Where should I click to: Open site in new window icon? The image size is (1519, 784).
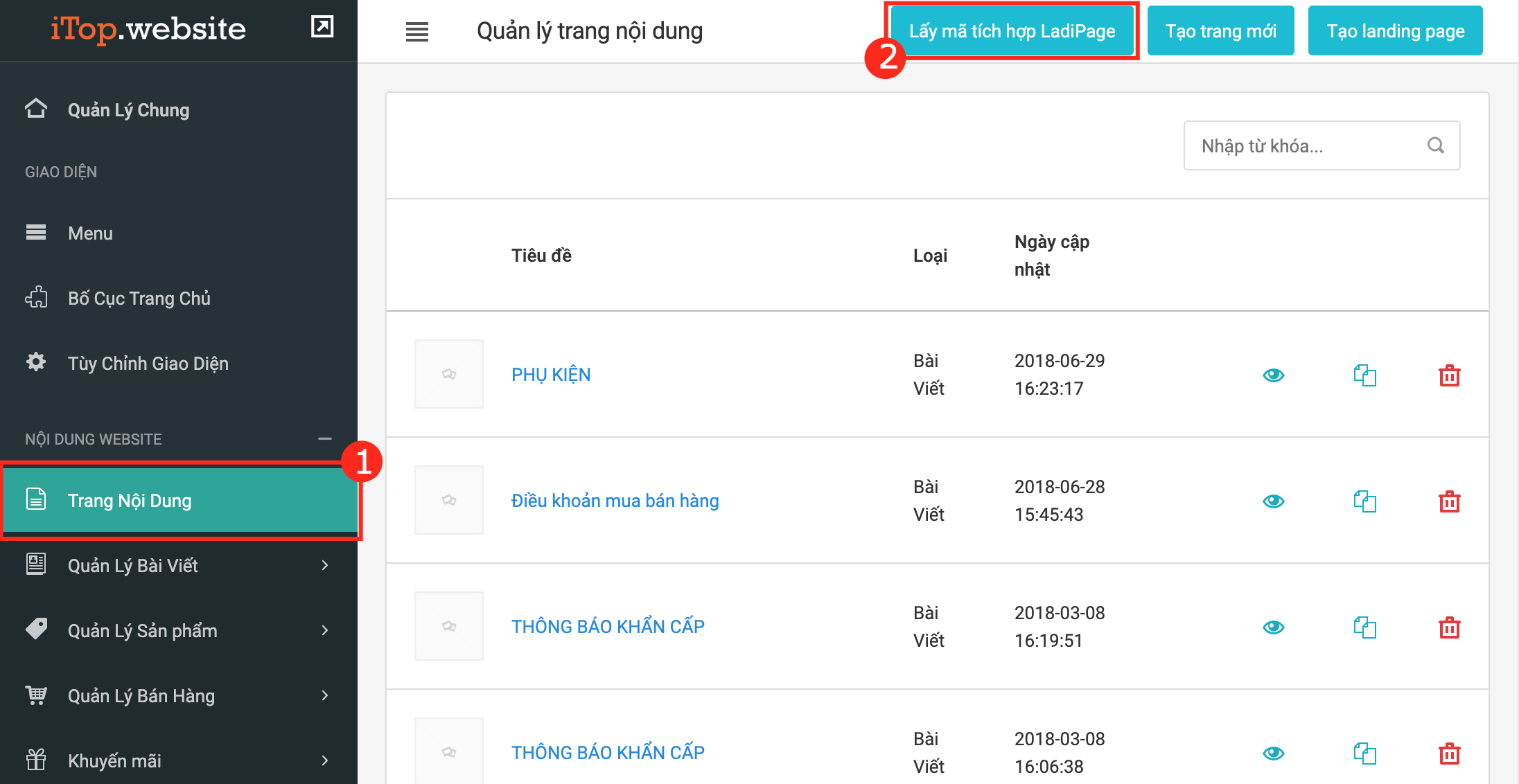[x=322, y=27]
